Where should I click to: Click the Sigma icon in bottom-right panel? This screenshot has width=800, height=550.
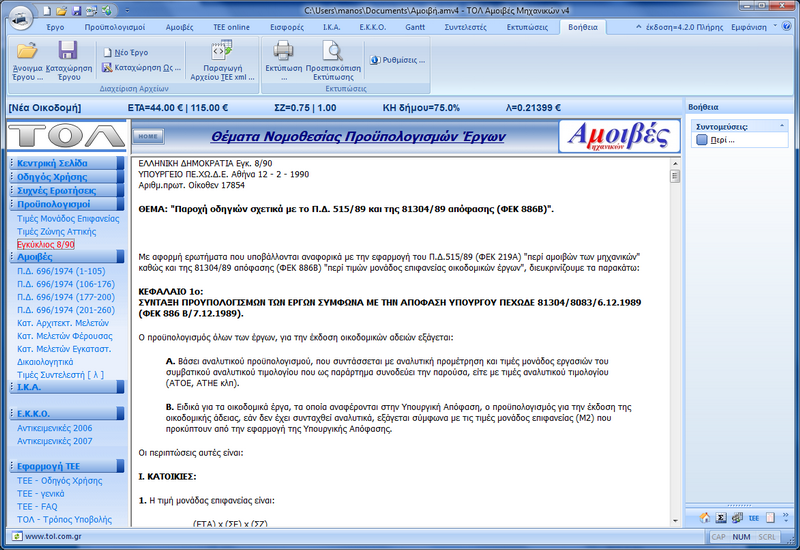click(720, 518)
